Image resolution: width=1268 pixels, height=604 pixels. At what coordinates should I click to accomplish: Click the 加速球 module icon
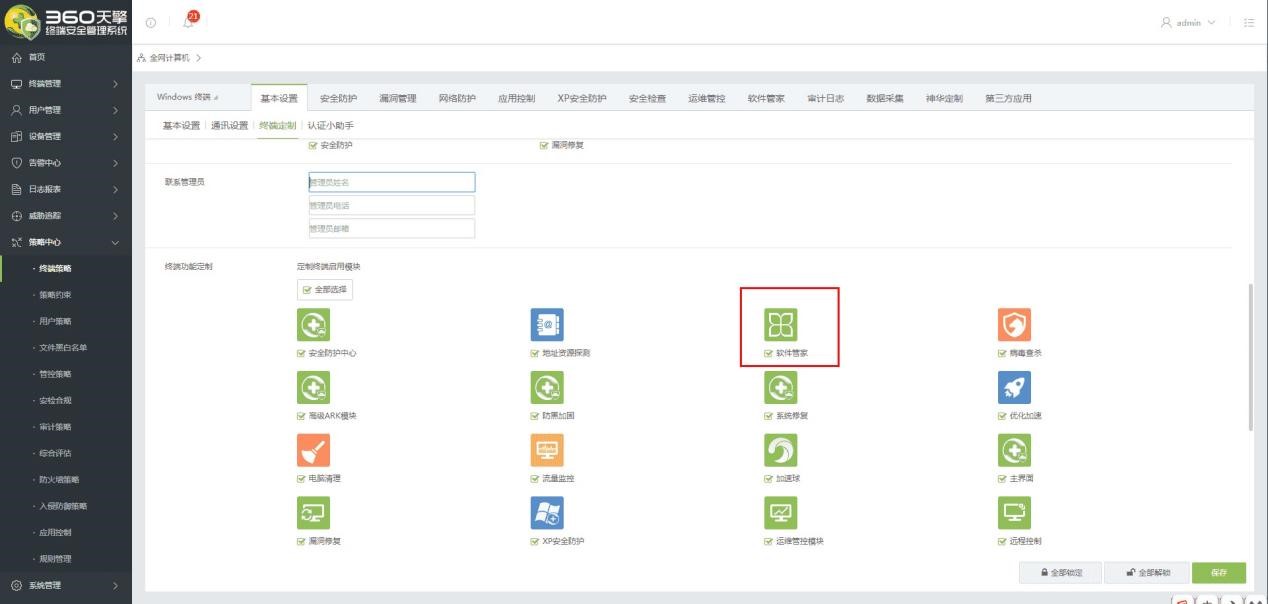pos(780,450)
